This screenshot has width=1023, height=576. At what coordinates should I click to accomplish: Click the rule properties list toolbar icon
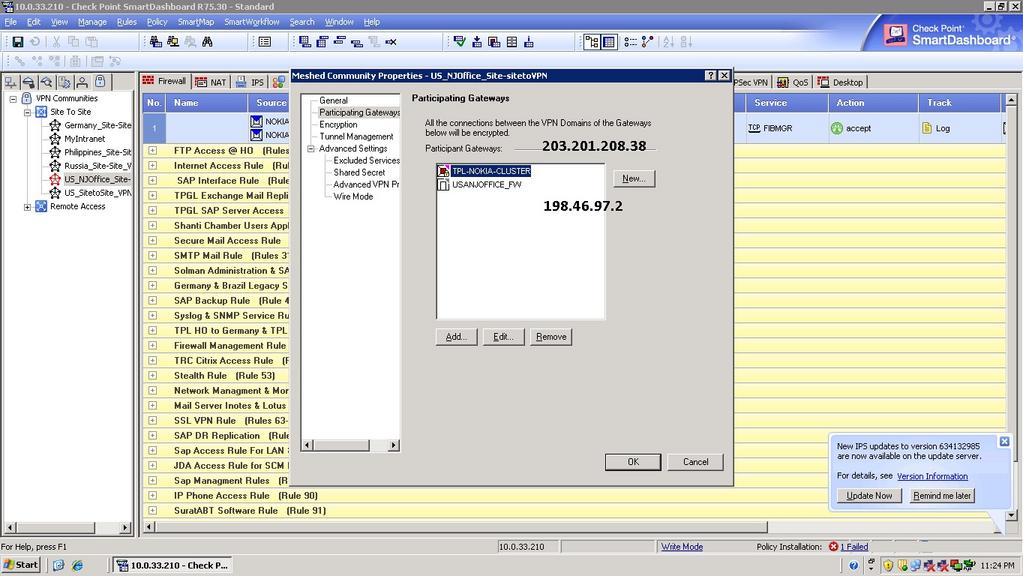265,42
